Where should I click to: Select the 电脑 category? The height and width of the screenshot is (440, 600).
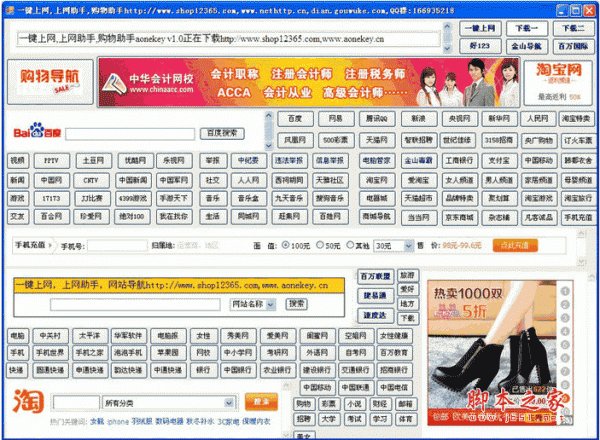pos(18,336)
